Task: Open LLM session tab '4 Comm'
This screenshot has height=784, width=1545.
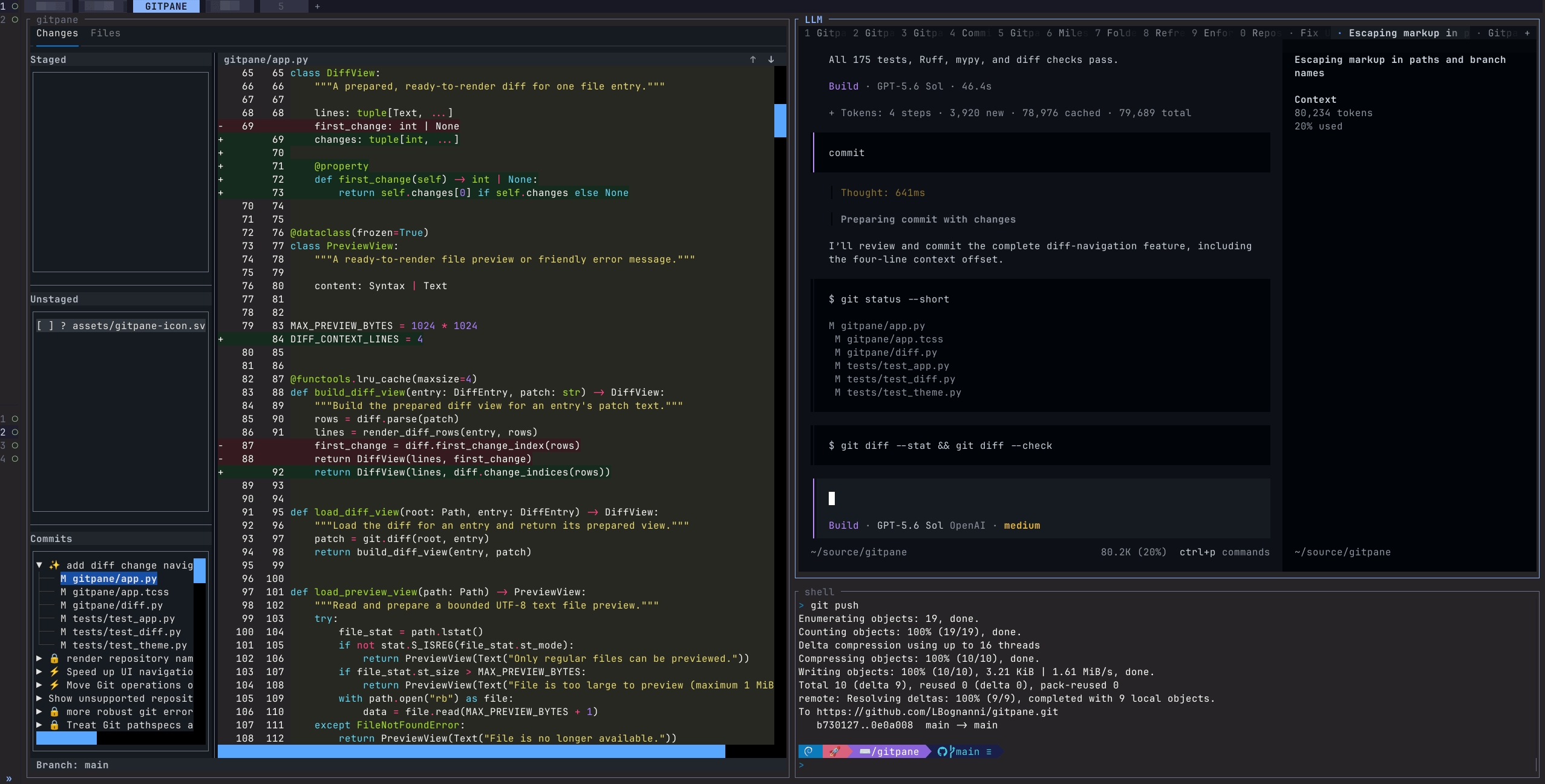Action: [x=970, y=33]
